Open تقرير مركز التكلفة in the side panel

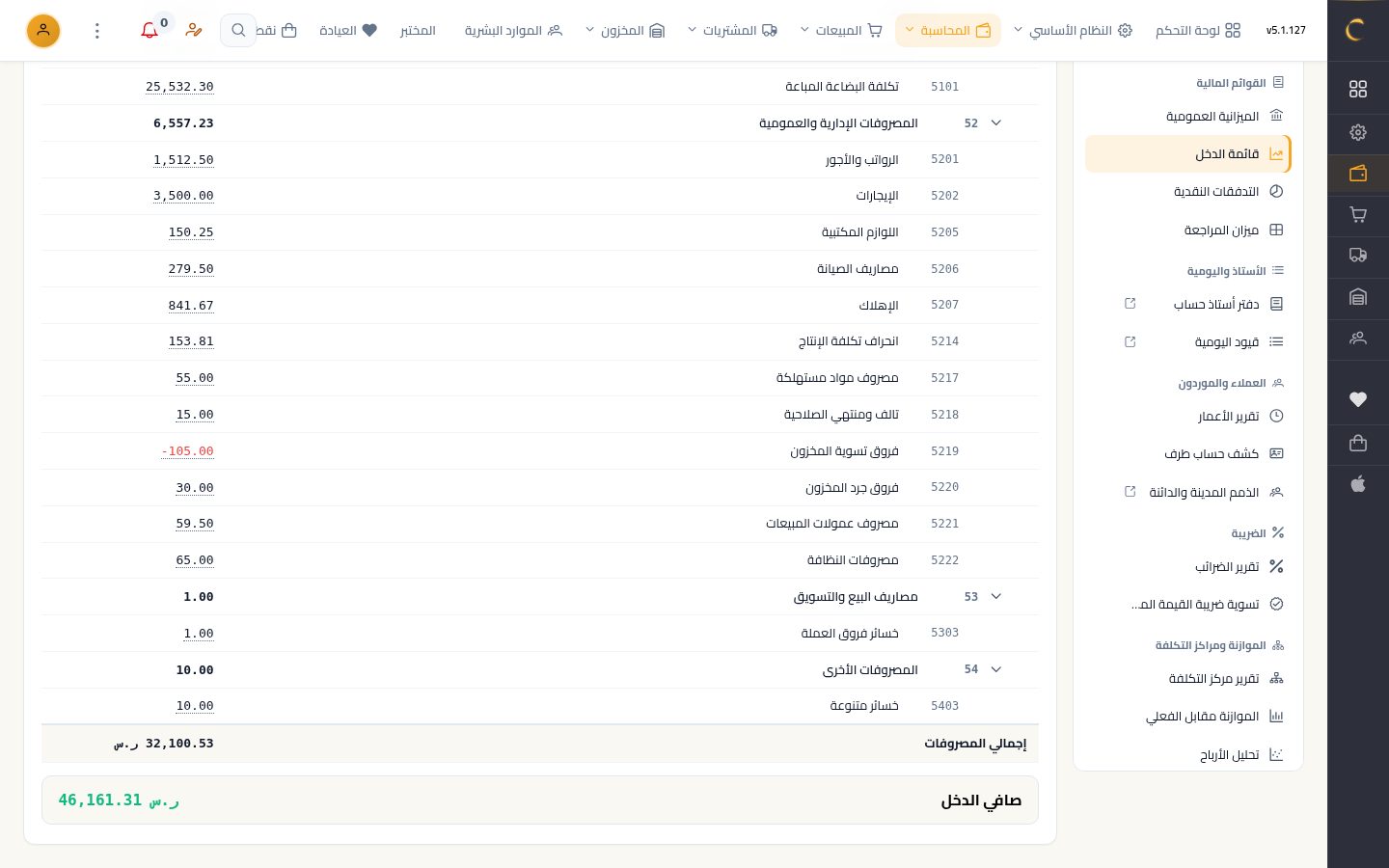pos(1188,679)
